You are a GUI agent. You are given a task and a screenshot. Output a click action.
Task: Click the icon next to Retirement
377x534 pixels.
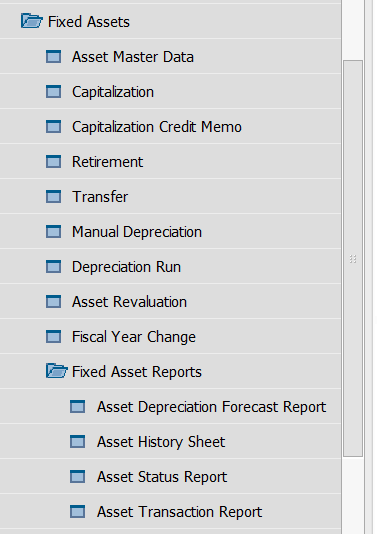53,161
